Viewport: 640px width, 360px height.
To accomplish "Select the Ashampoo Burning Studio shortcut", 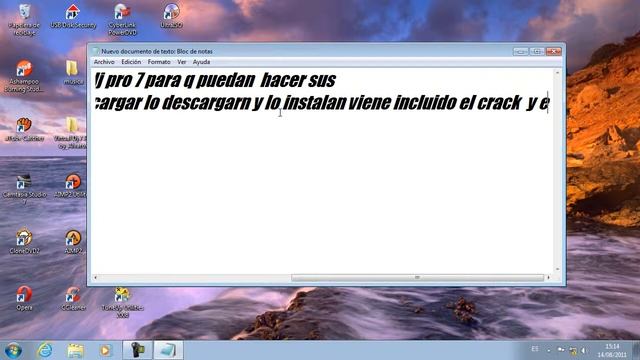I will click(x=24, y=76).
